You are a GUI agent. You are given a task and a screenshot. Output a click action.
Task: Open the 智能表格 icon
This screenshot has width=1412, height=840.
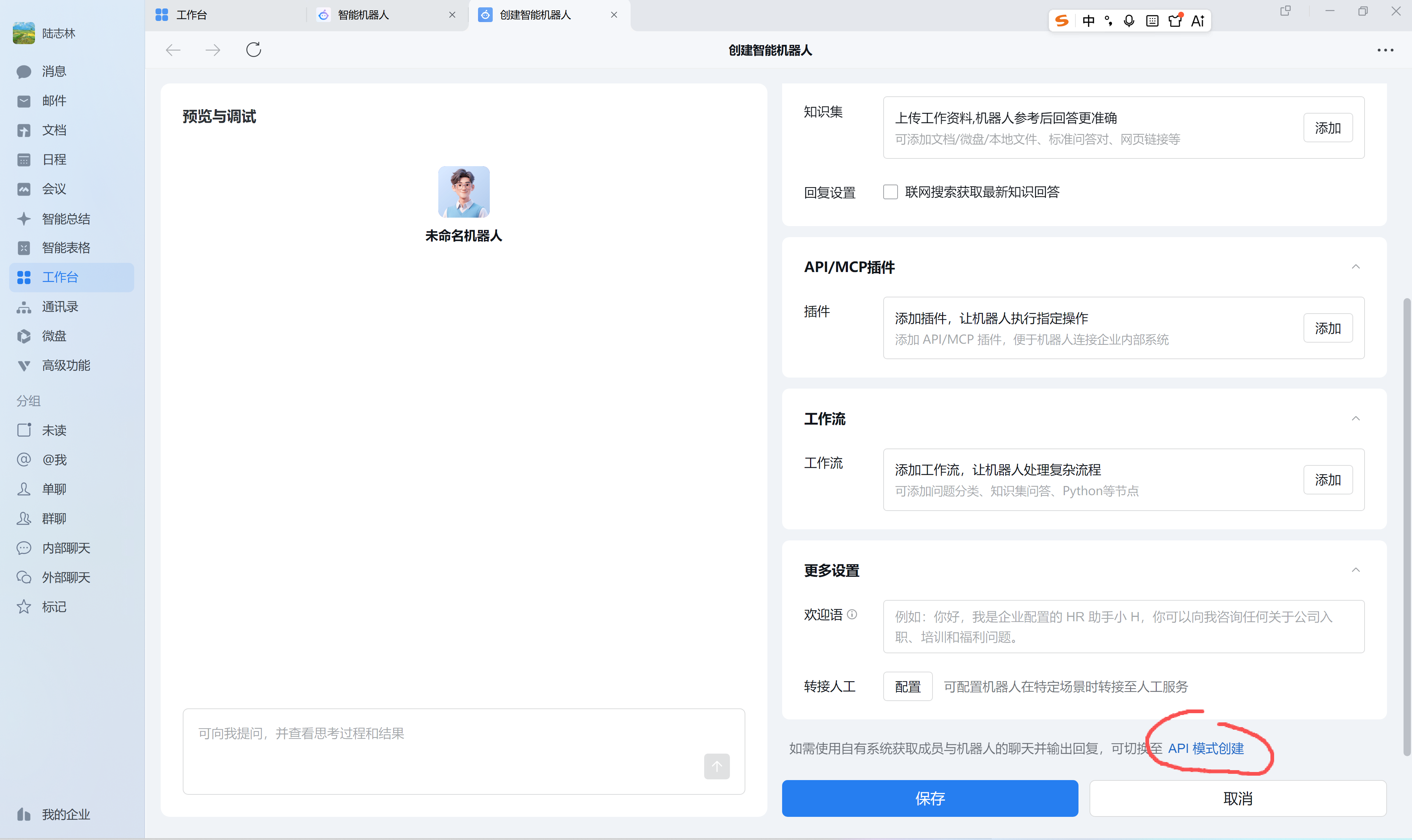tap(24, 248)
